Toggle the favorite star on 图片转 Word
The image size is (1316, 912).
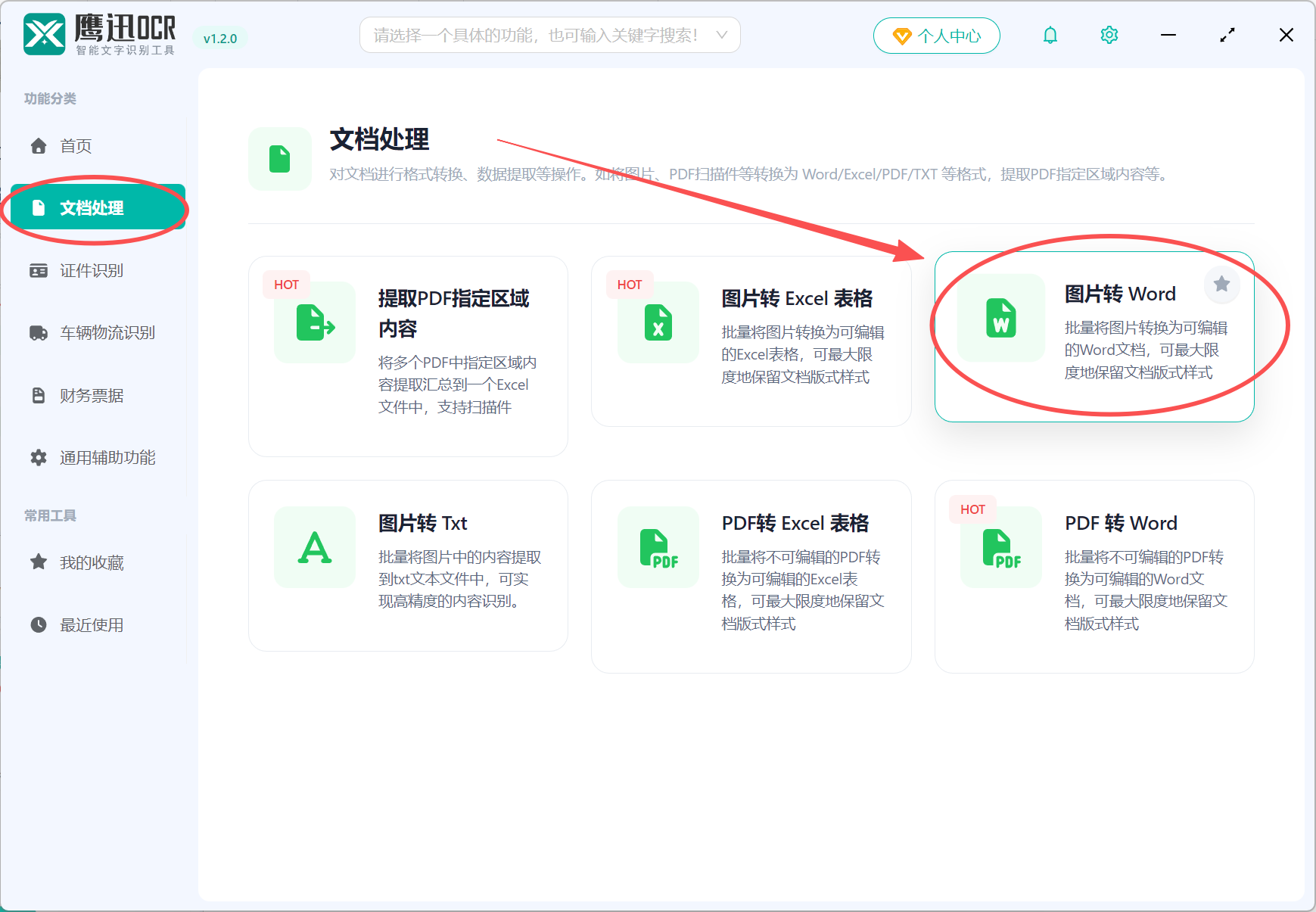click(1221, 285)
